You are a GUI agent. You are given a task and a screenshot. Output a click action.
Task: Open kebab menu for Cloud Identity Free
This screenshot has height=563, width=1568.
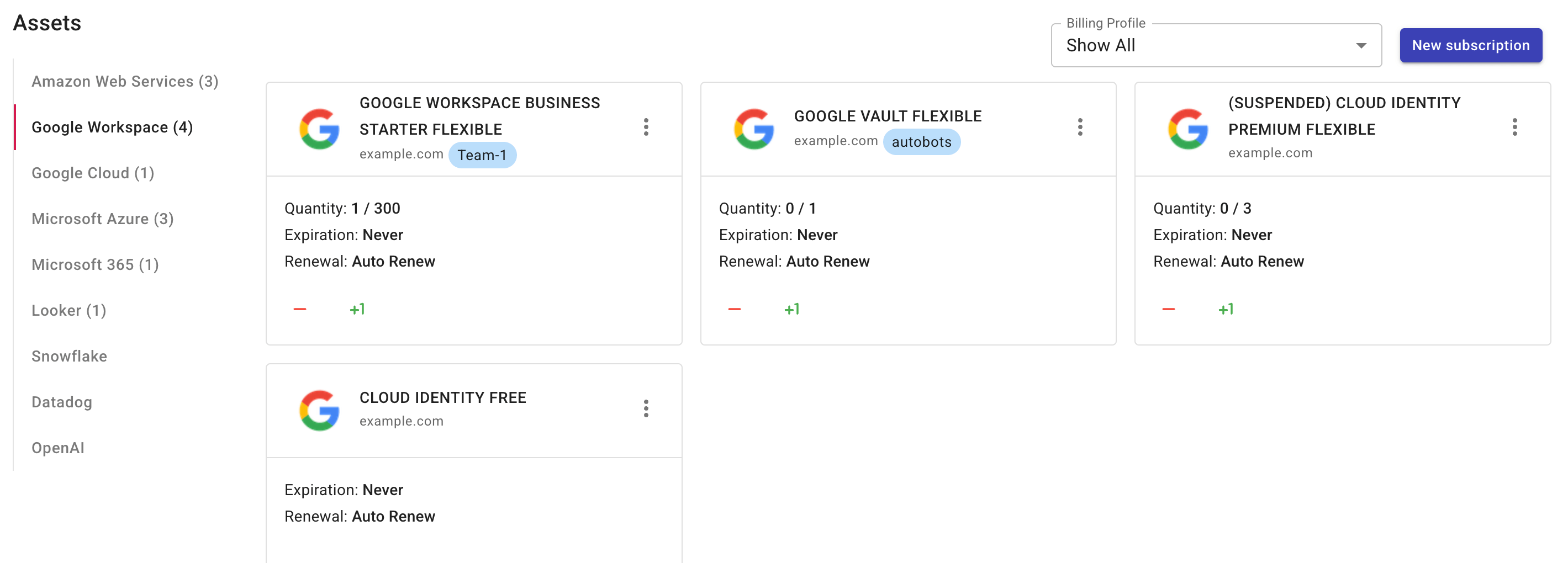646,408
